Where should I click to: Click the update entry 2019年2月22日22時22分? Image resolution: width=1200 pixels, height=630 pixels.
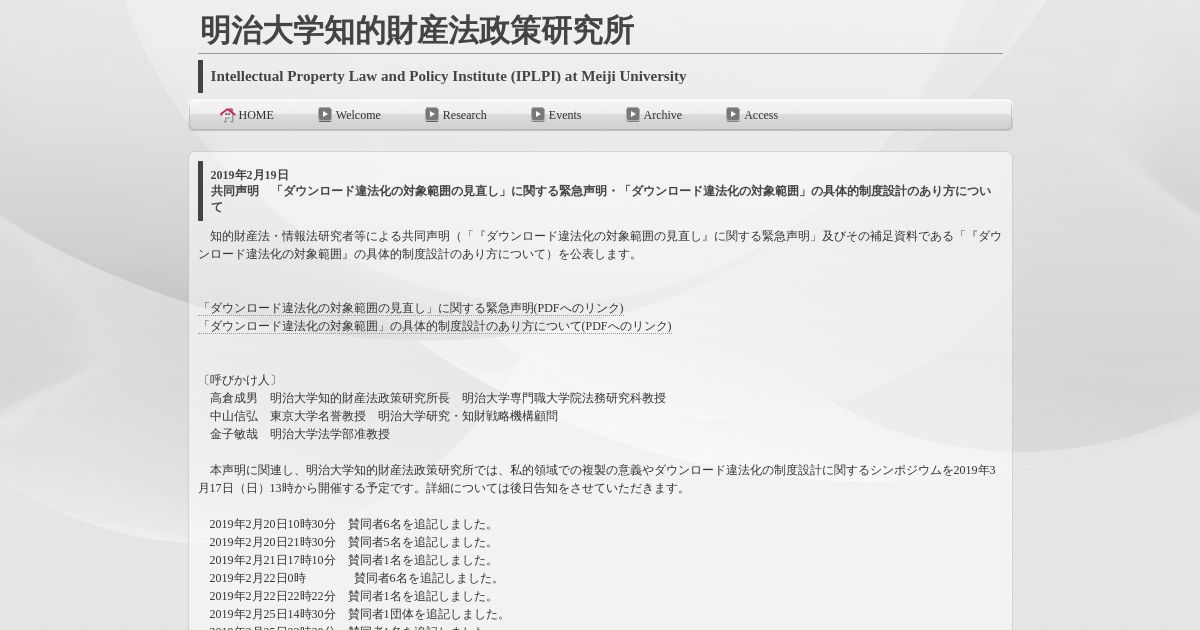[353, 596]
